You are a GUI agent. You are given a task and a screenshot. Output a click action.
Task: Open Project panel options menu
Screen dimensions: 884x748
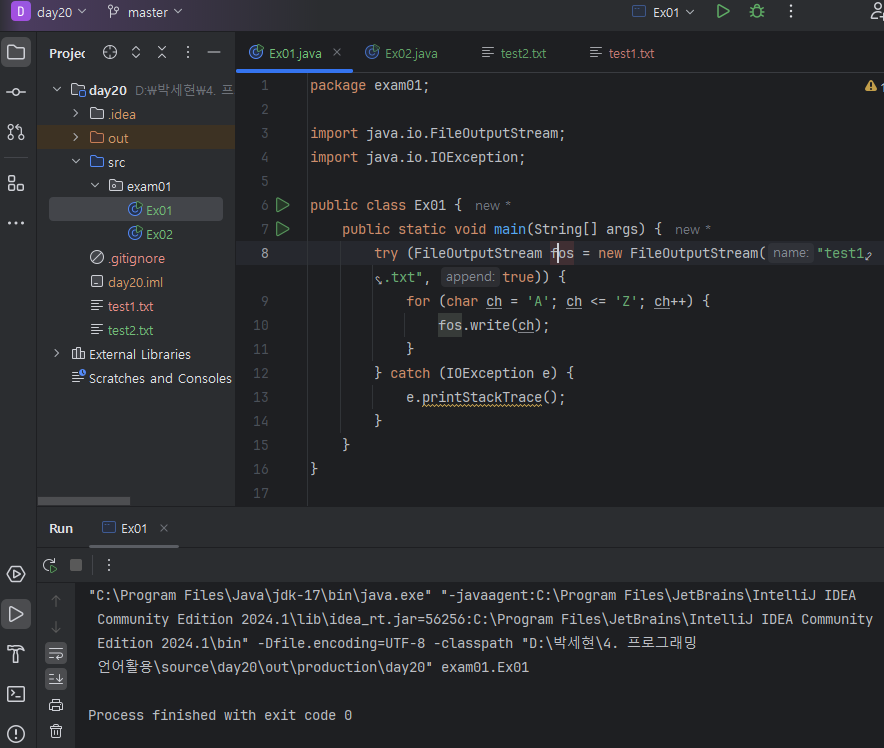coord(188,52)
